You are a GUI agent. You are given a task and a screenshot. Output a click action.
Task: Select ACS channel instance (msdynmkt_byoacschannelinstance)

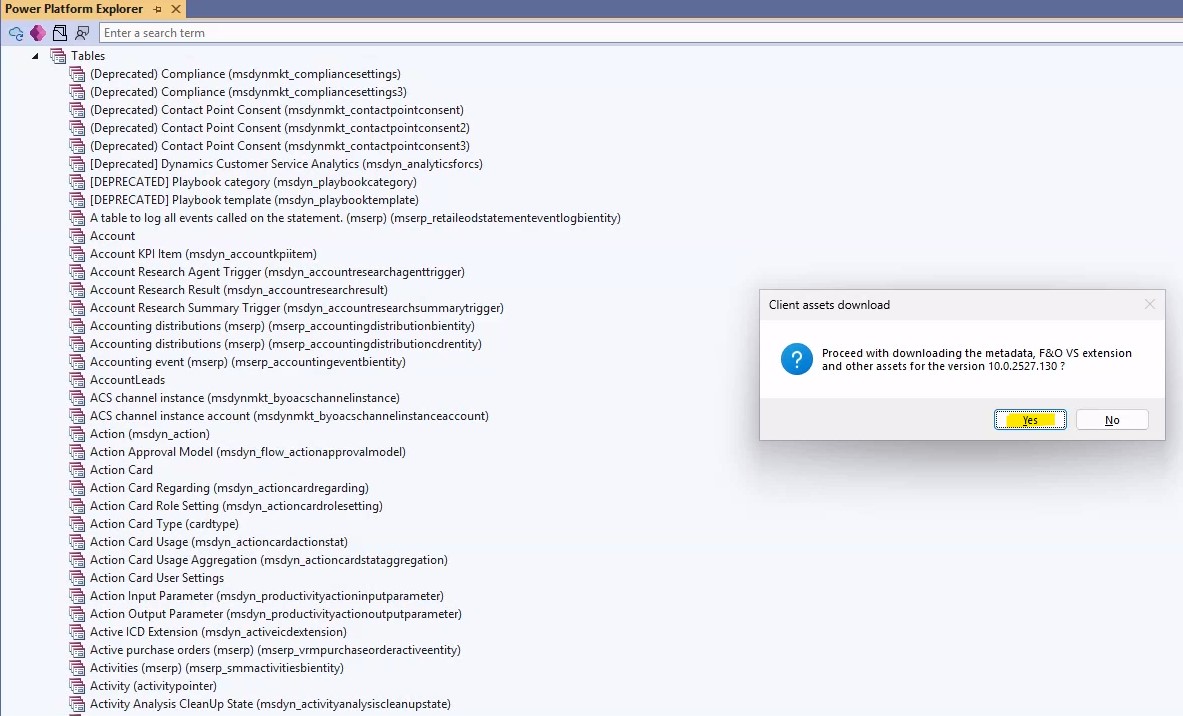[244, 398]
